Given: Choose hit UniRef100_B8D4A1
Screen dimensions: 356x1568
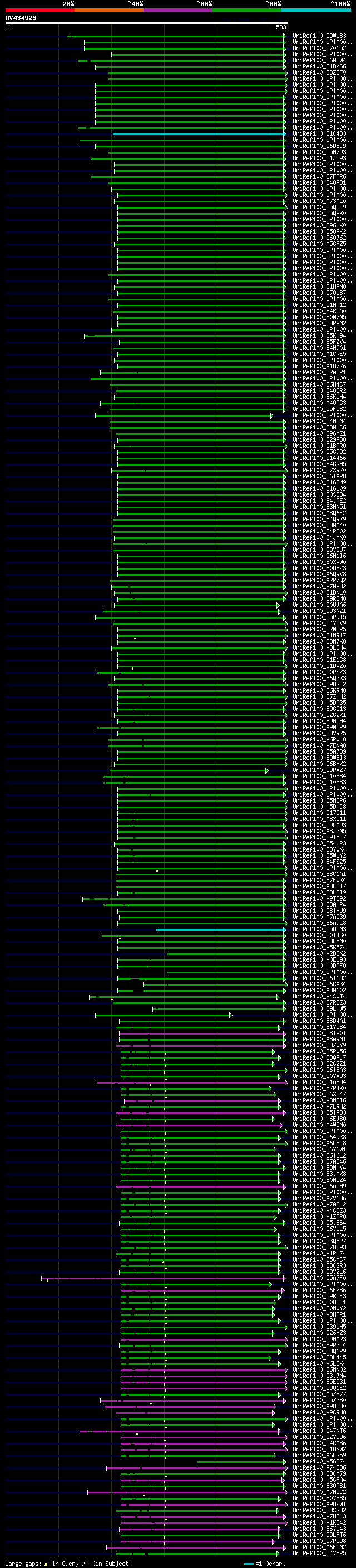Looking at the screenshot, I should [x=319, y=1021].
